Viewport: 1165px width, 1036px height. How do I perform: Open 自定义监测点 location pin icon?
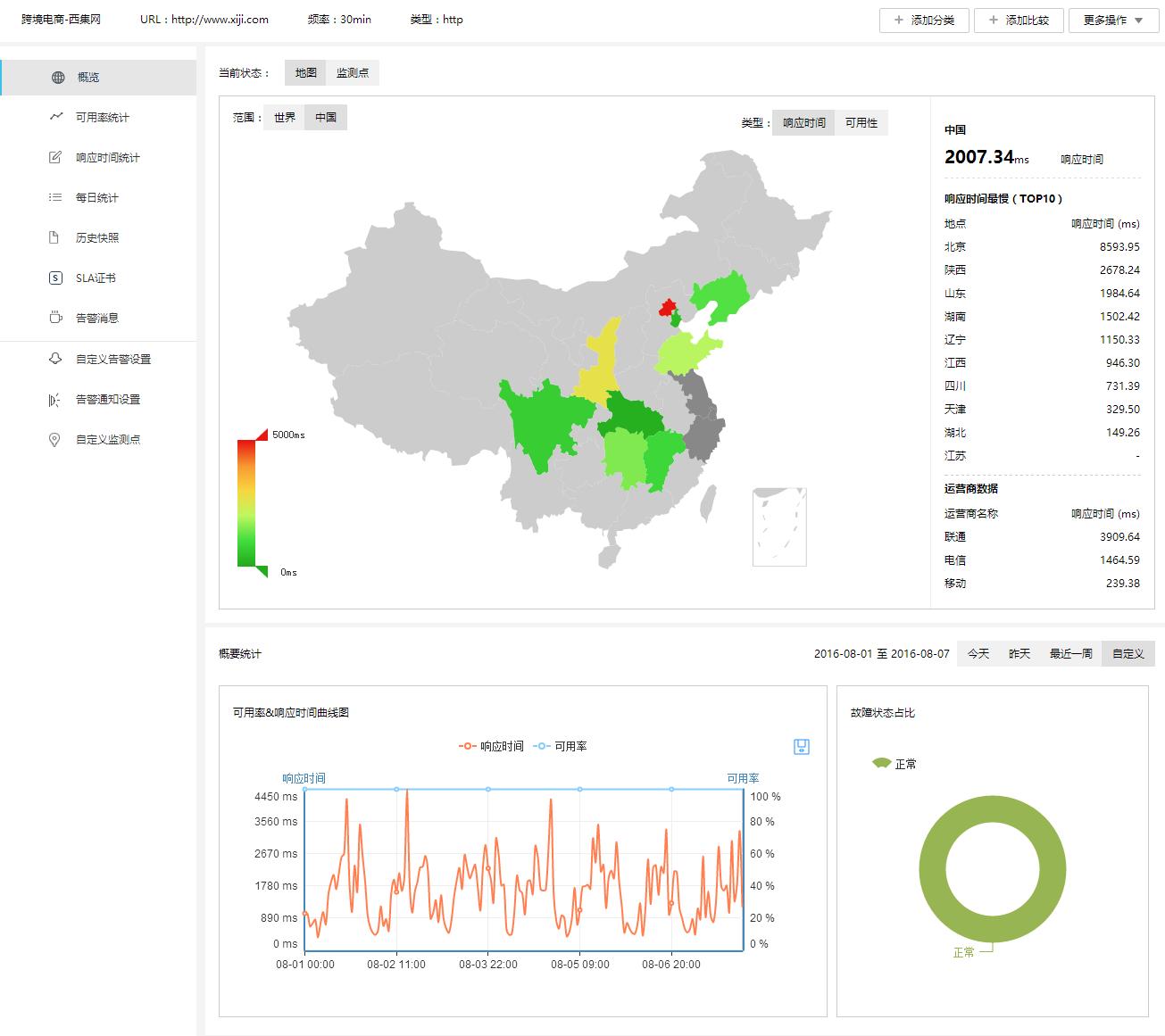click(x=55, y=440)
